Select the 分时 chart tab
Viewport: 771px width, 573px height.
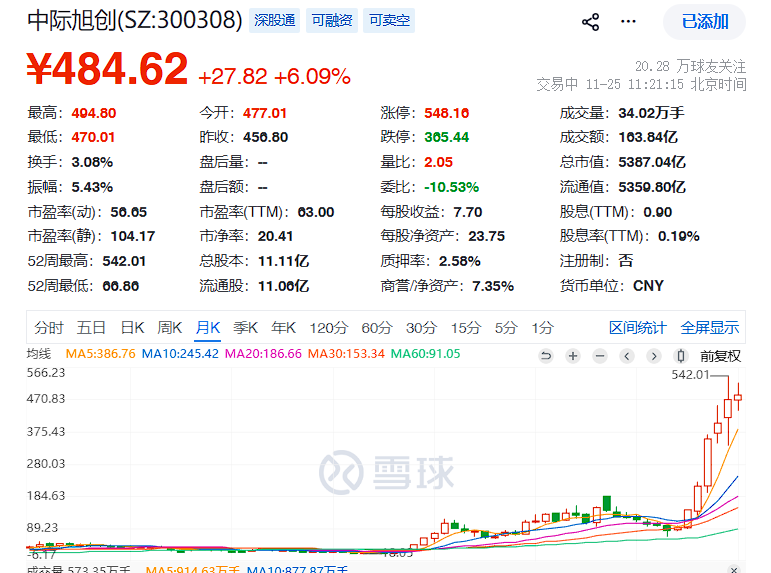[x=49, y=328]
